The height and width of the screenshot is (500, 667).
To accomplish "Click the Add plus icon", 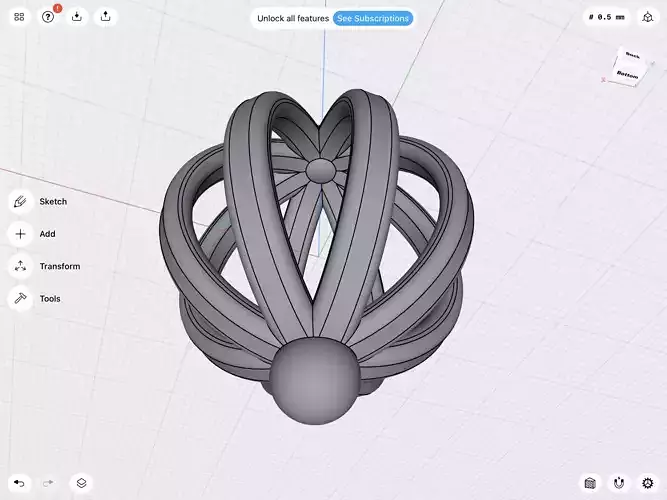I will (x=20, y=234).
